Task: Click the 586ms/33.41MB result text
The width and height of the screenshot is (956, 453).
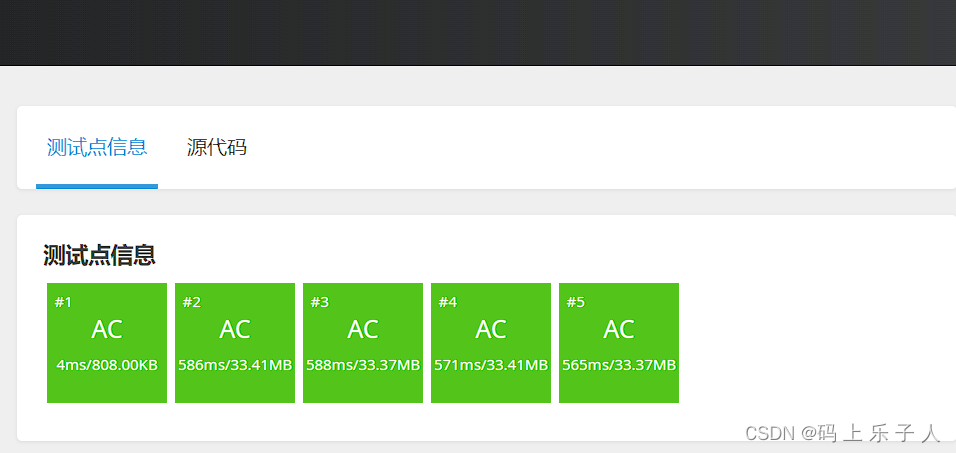Action: (x=235, y=365)
